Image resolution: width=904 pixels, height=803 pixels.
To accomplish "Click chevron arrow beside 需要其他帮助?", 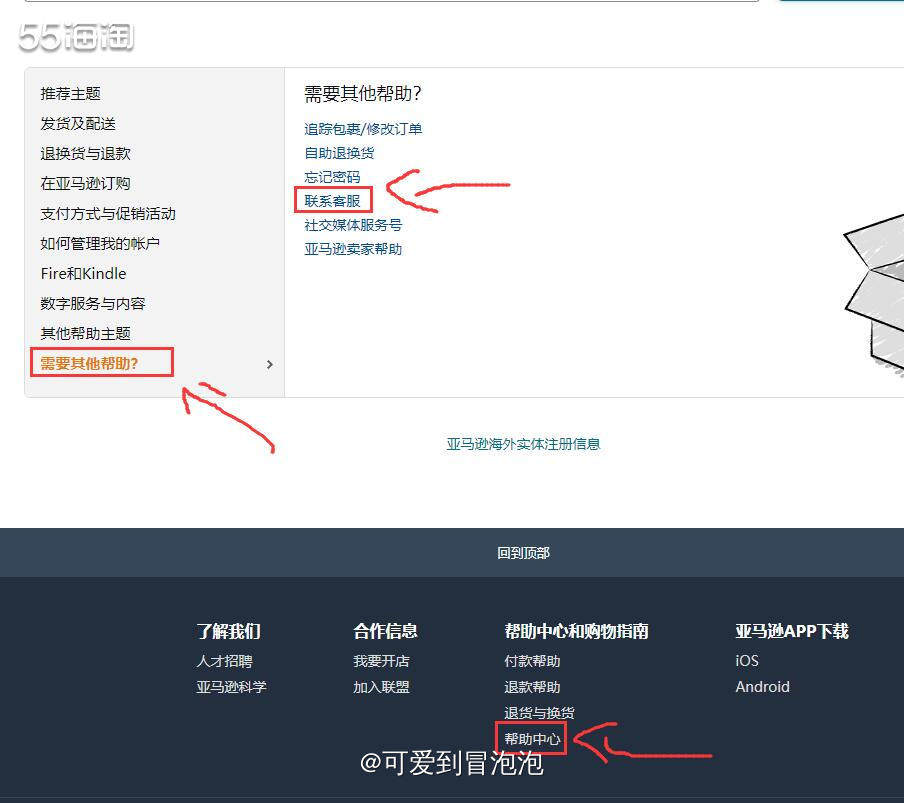I will (x=269, y=364).
